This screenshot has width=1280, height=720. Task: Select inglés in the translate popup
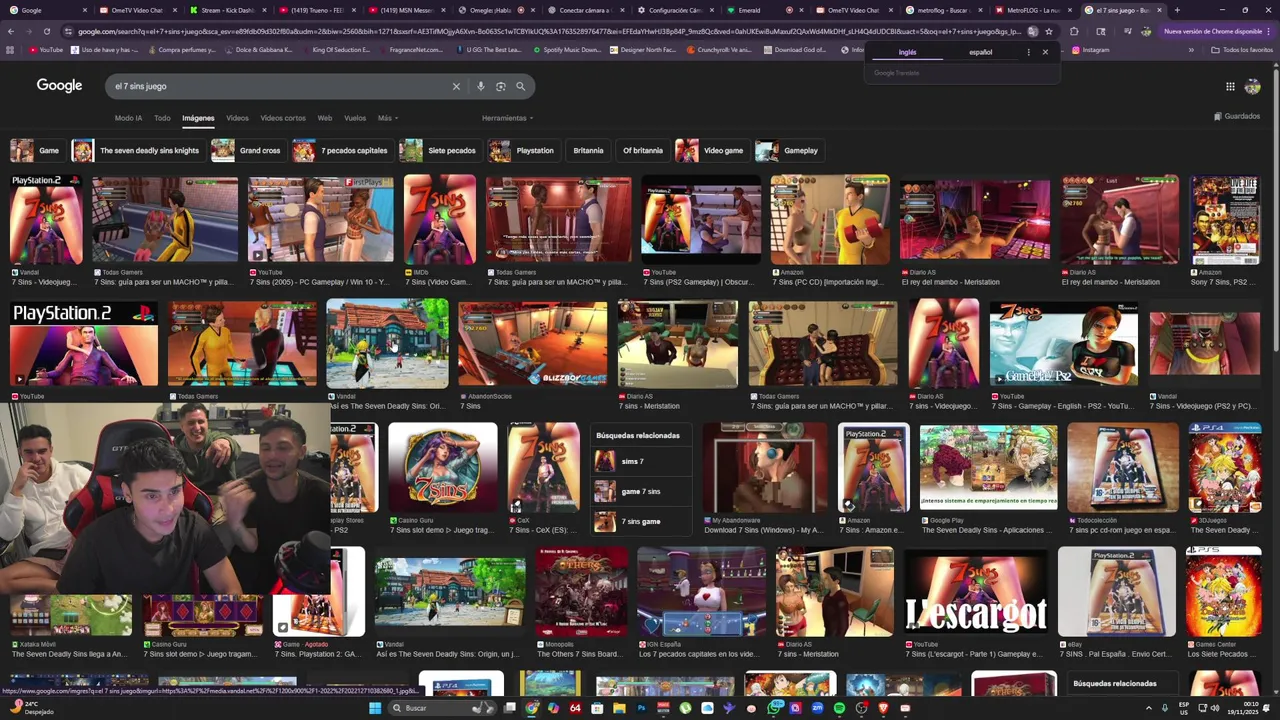pos(907,52)
